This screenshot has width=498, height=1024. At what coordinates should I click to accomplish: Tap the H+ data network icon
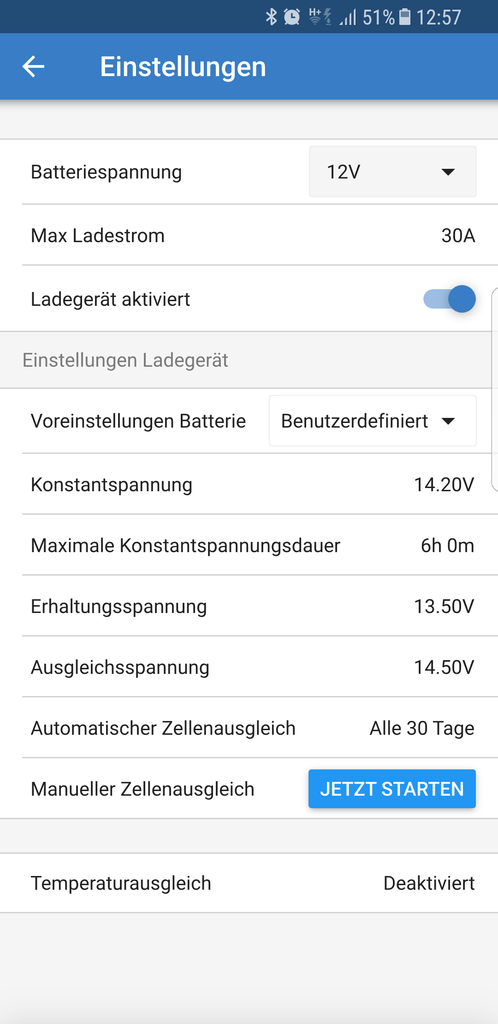(320, 16)
